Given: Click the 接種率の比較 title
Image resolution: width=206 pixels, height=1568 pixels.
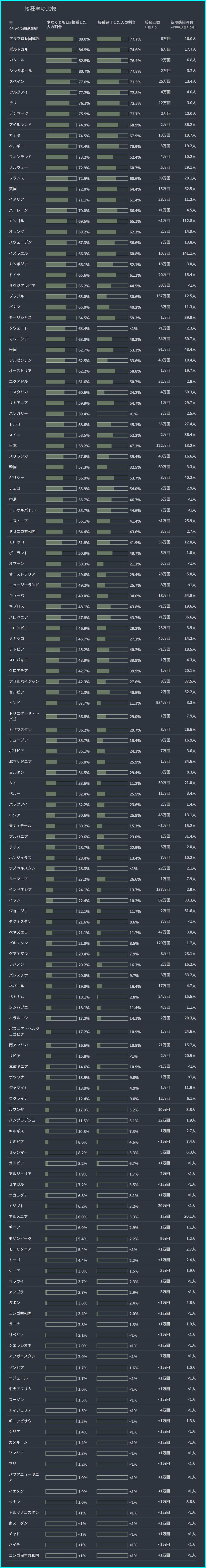Looking at the screenshot, I should (x=40, y=9).
